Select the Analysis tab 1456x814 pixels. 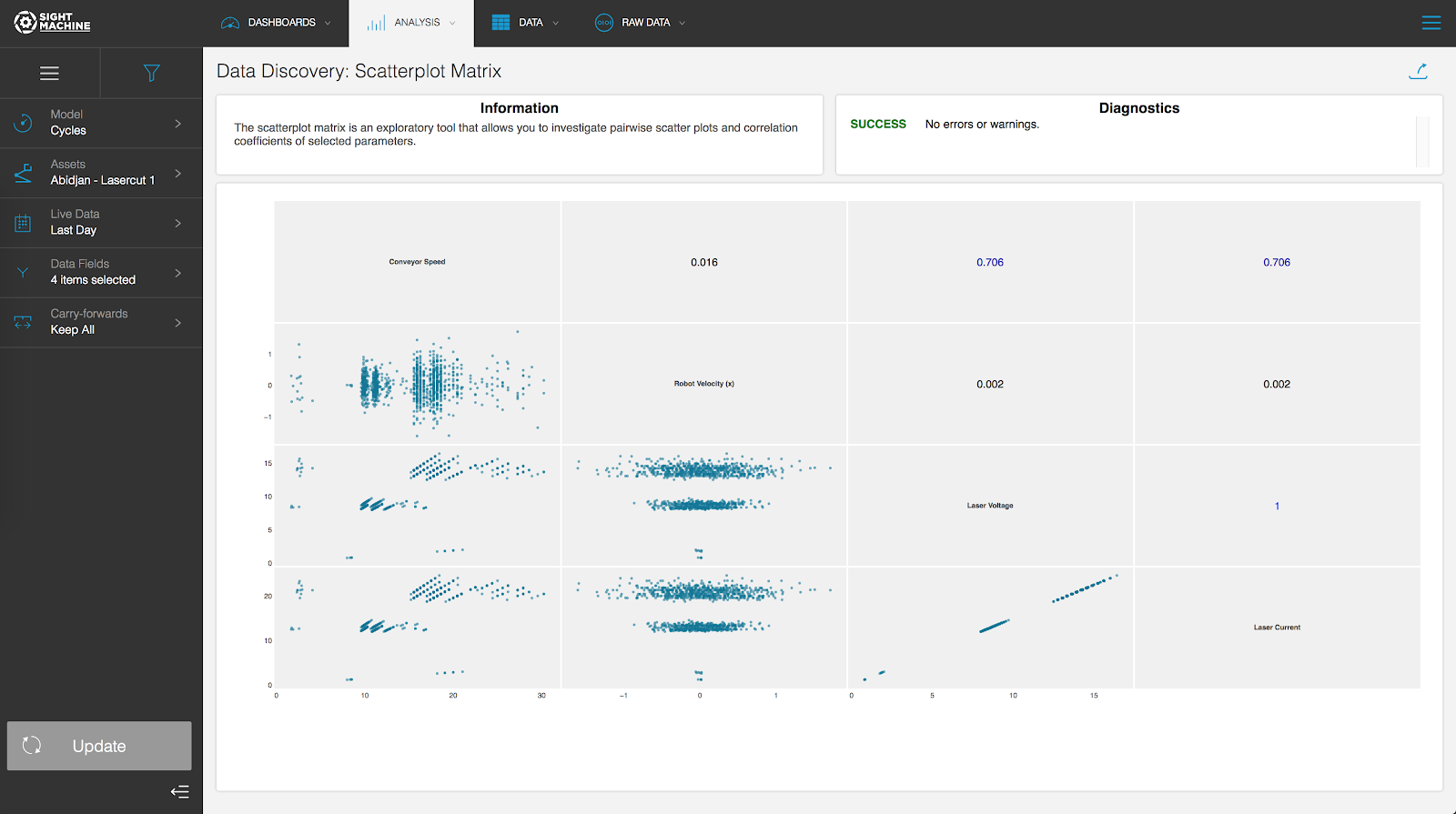point(411,23)
